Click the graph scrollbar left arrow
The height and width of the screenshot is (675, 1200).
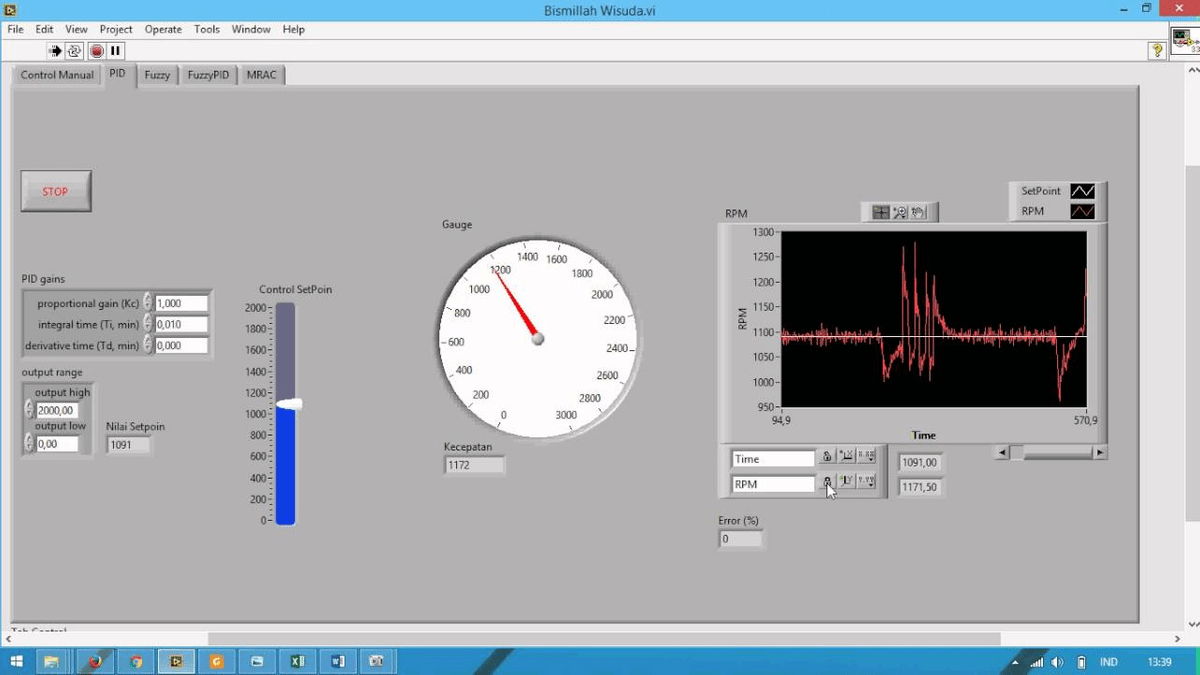point(1002,453)
